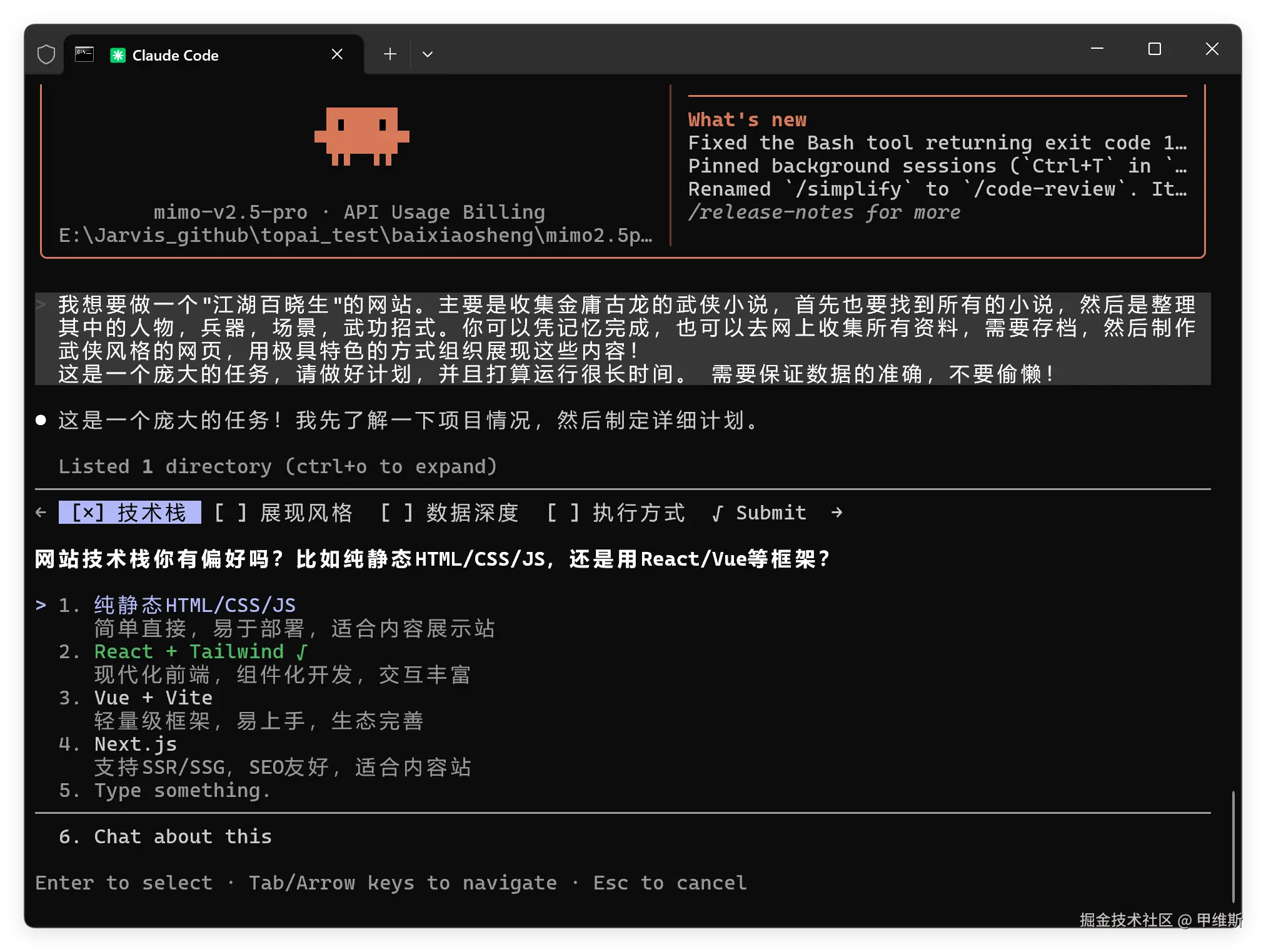This screenshot has width=1266, height=952.
Task: Click the Fixed the Bash tool changelog line
Action: (937, 143)
